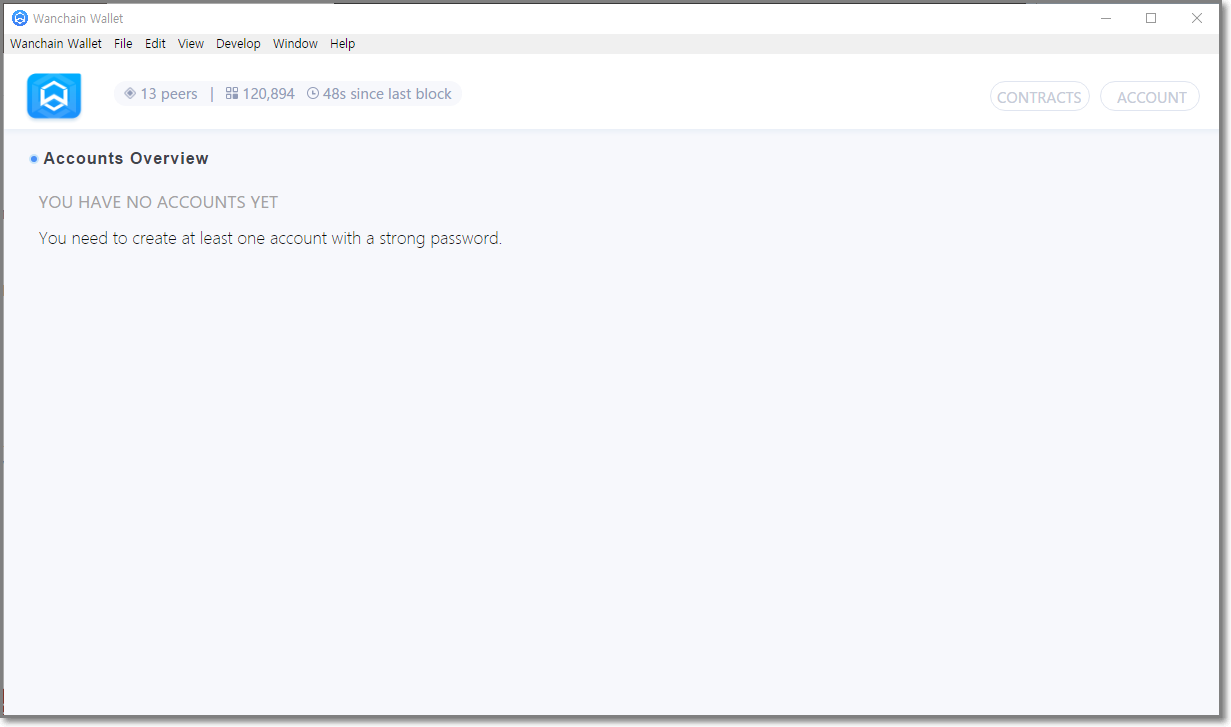This screenshot has height=727, width=1231.
Task: Click the block number grid icon
Action: (x=232, y=93)
